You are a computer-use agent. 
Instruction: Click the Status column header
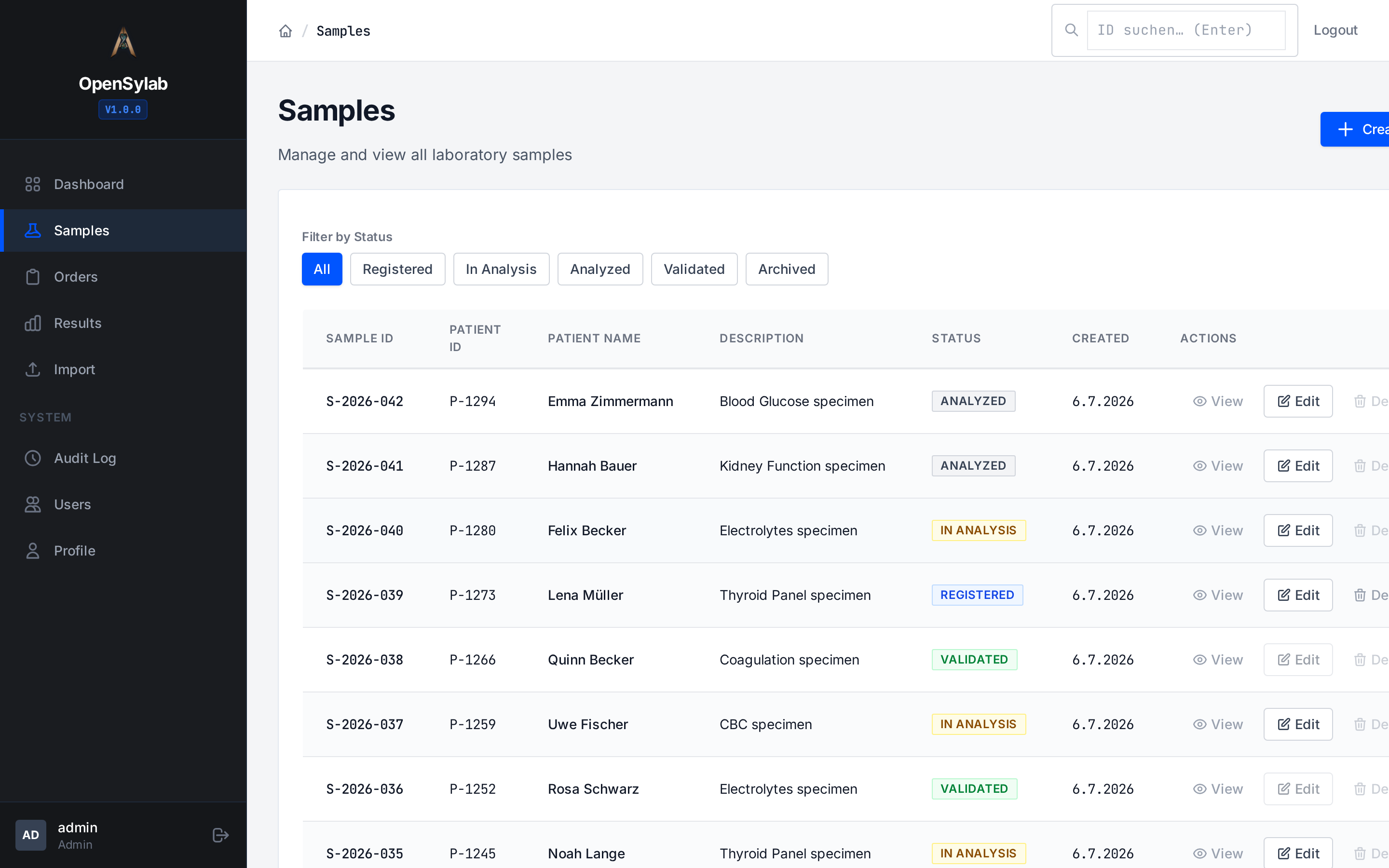[x=955, y=338]
